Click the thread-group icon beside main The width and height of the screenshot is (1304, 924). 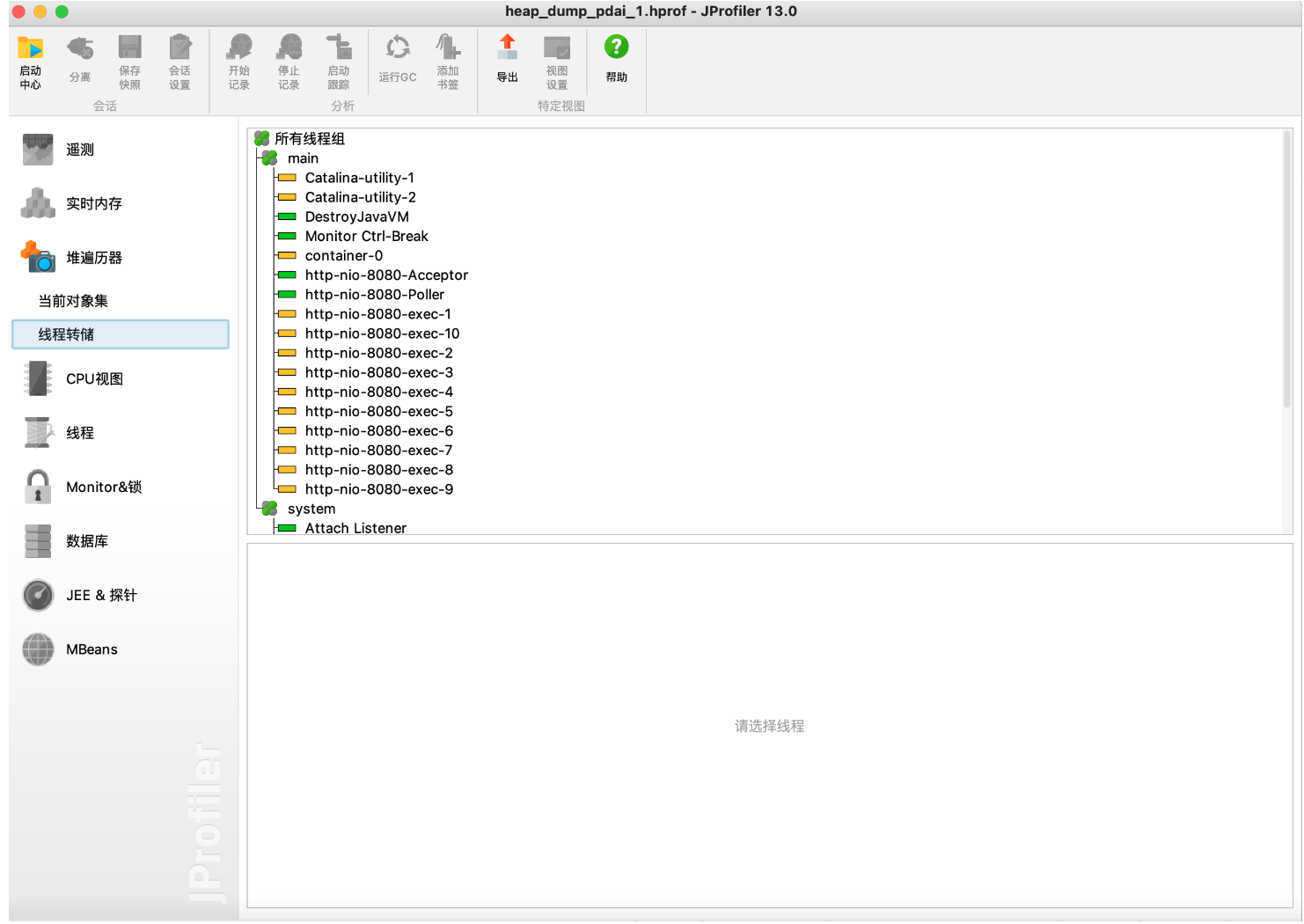(269, 158)
